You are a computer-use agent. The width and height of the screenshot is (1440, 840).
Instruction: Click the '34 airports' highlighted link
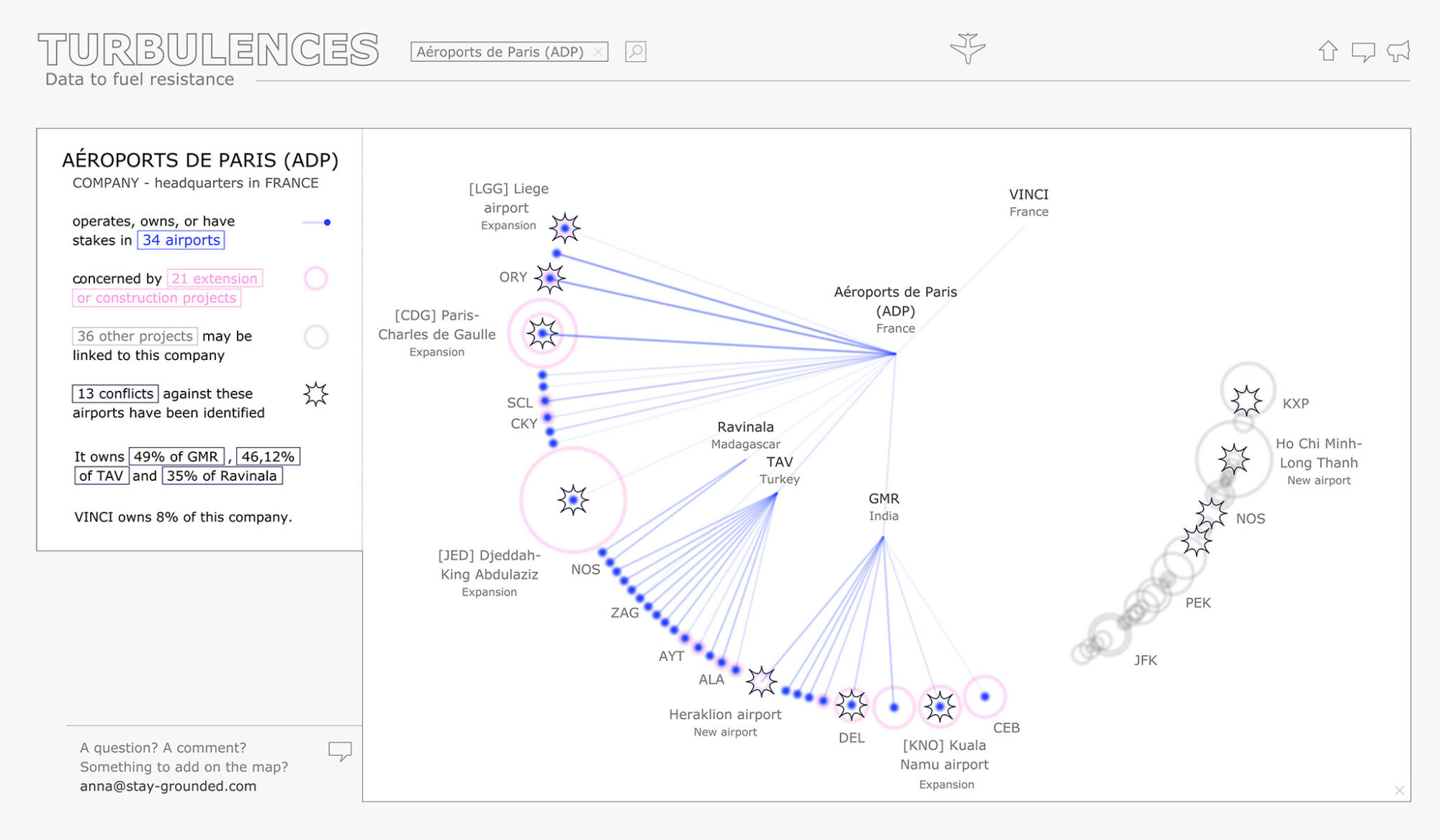[181, 240]
